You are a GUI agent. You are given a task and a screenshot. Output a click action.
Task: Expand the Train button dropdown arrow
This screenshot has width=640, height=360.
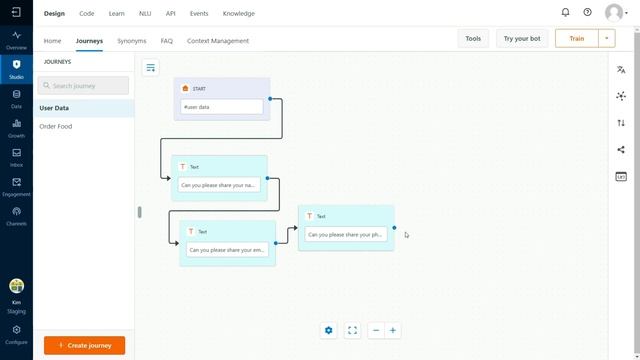coord(607,38)
